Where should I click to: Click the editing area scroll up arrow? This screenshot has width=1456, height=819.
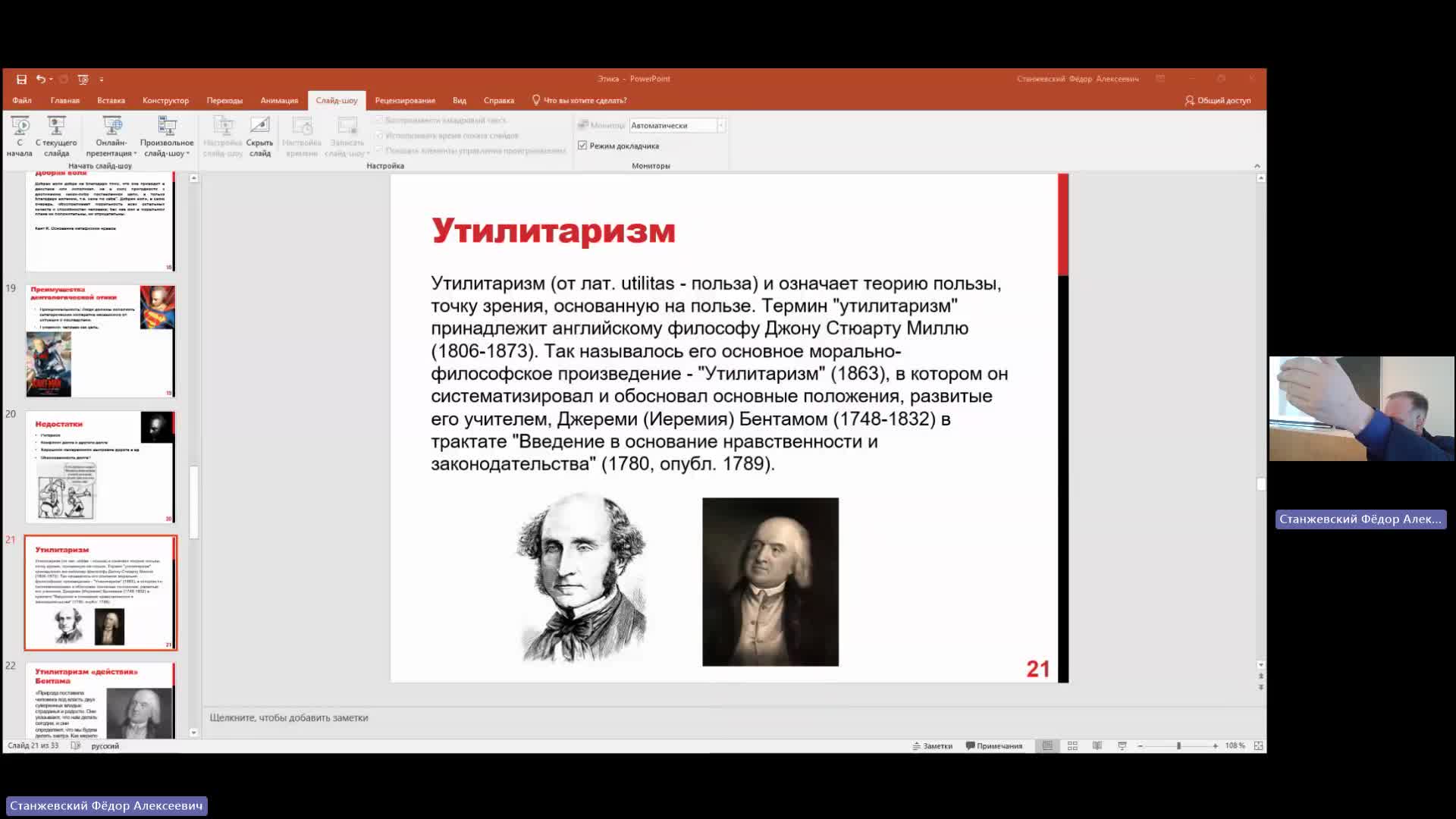coord(1261,178)
